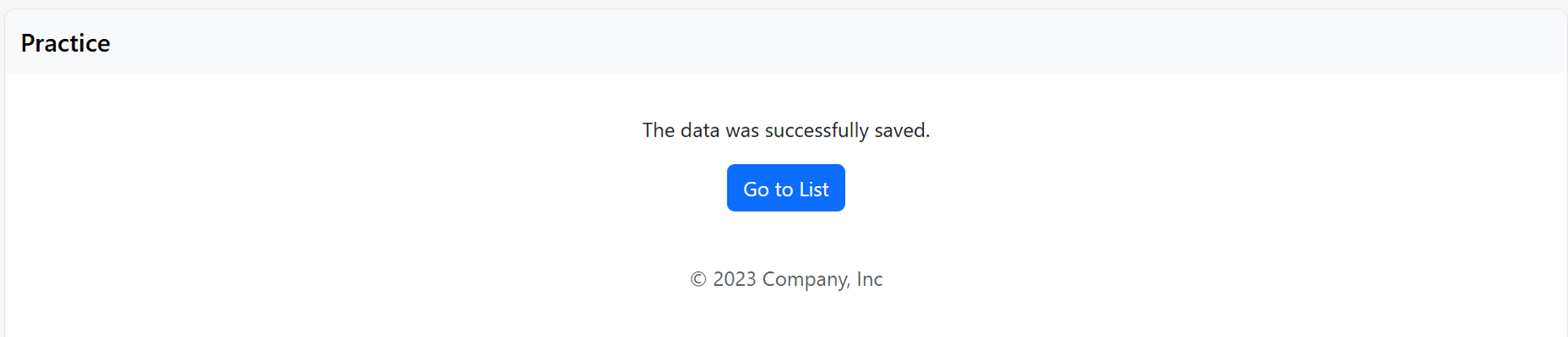The width and height of the screenshot is (1568, 337).
Task: Click the success message text
Action: click(x=785, y=130)
